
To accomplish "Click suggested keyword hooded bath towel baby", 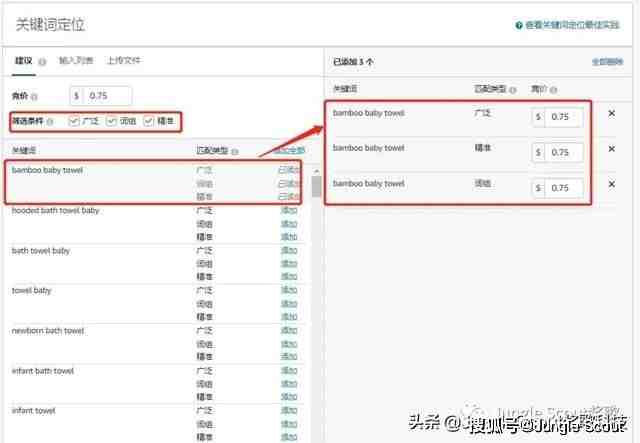I will tap(56, 211).
